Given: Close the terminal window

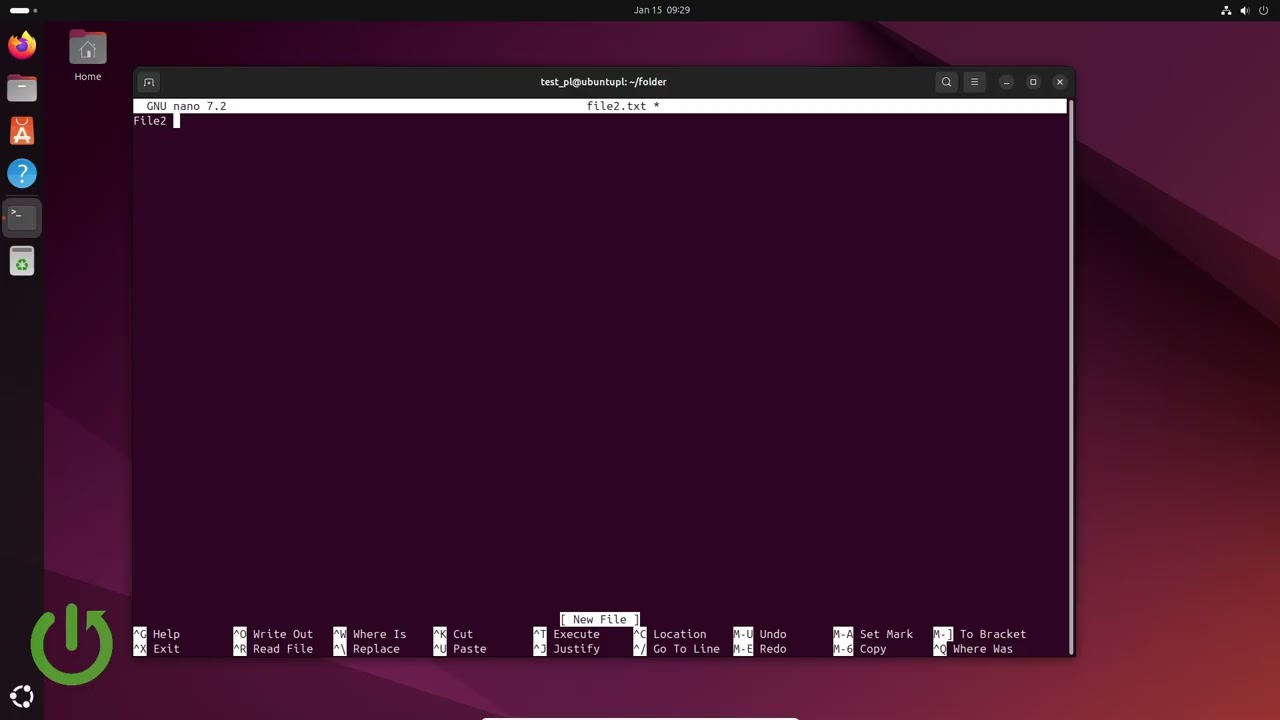Looking at the screenshot, I should [x=1060, y=82].
